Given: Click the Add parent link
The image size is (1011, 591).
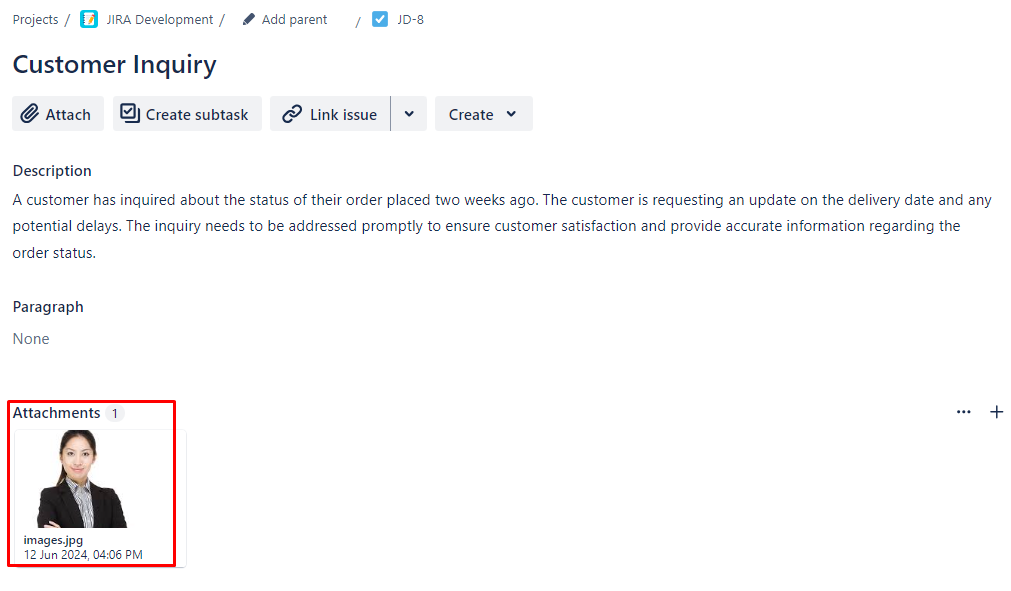Looking at the screenshot, I should pos(294,19).
